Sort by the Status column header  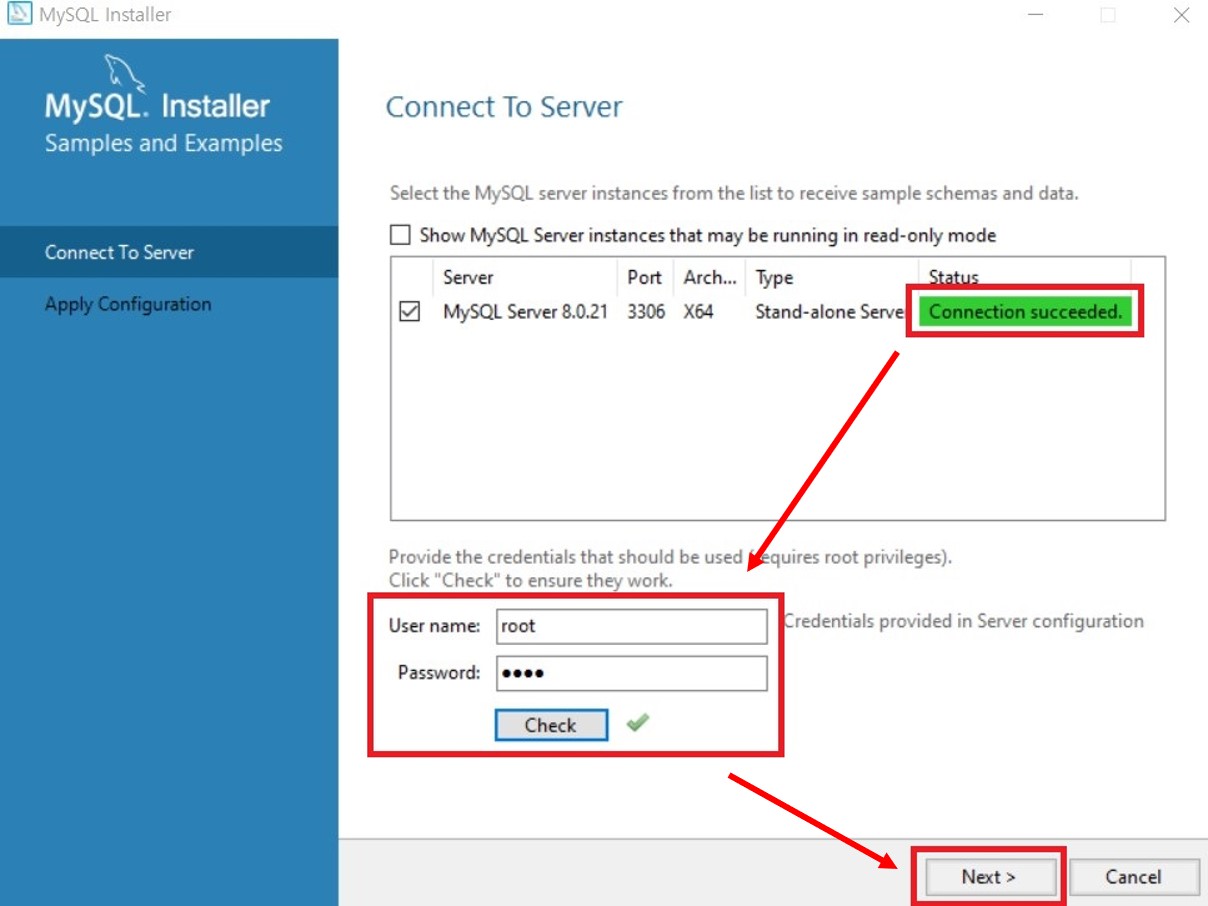point(1025,277)
